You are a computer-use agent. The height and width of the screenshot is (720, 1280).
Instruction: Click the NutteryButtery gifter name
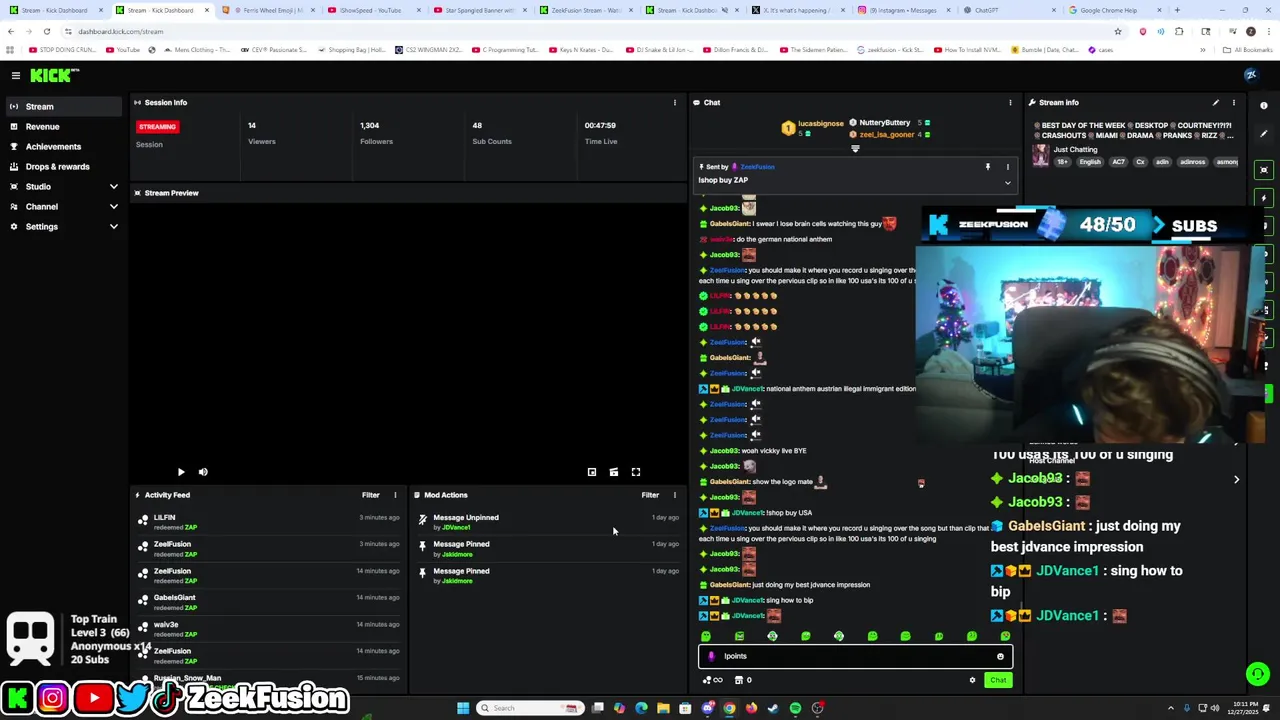click(x=885, y=123)
